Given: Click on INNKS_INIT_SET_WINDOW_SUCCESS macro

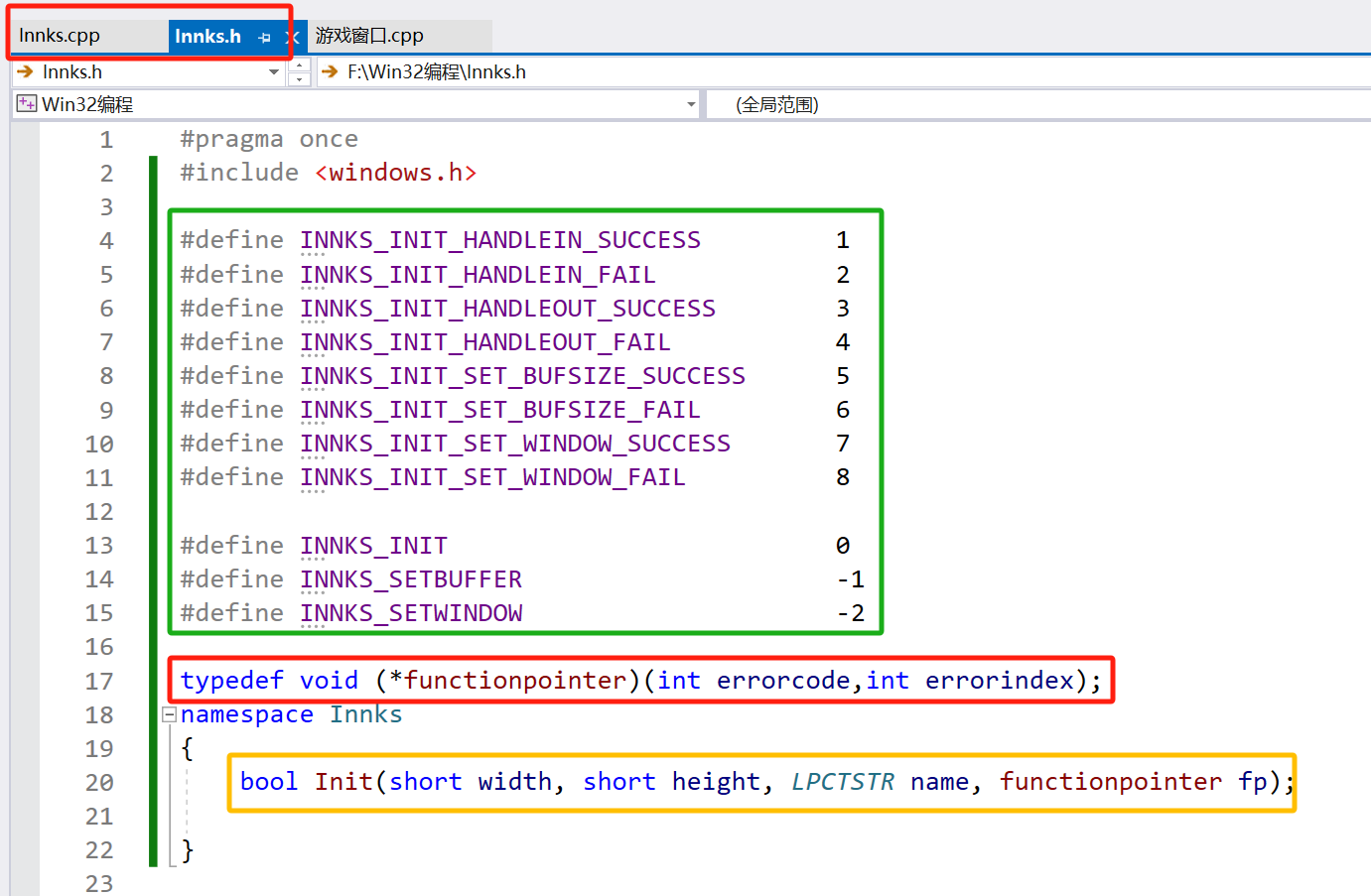Looking at the screenshot, I should pyautogui.click(x=515, y=443).
